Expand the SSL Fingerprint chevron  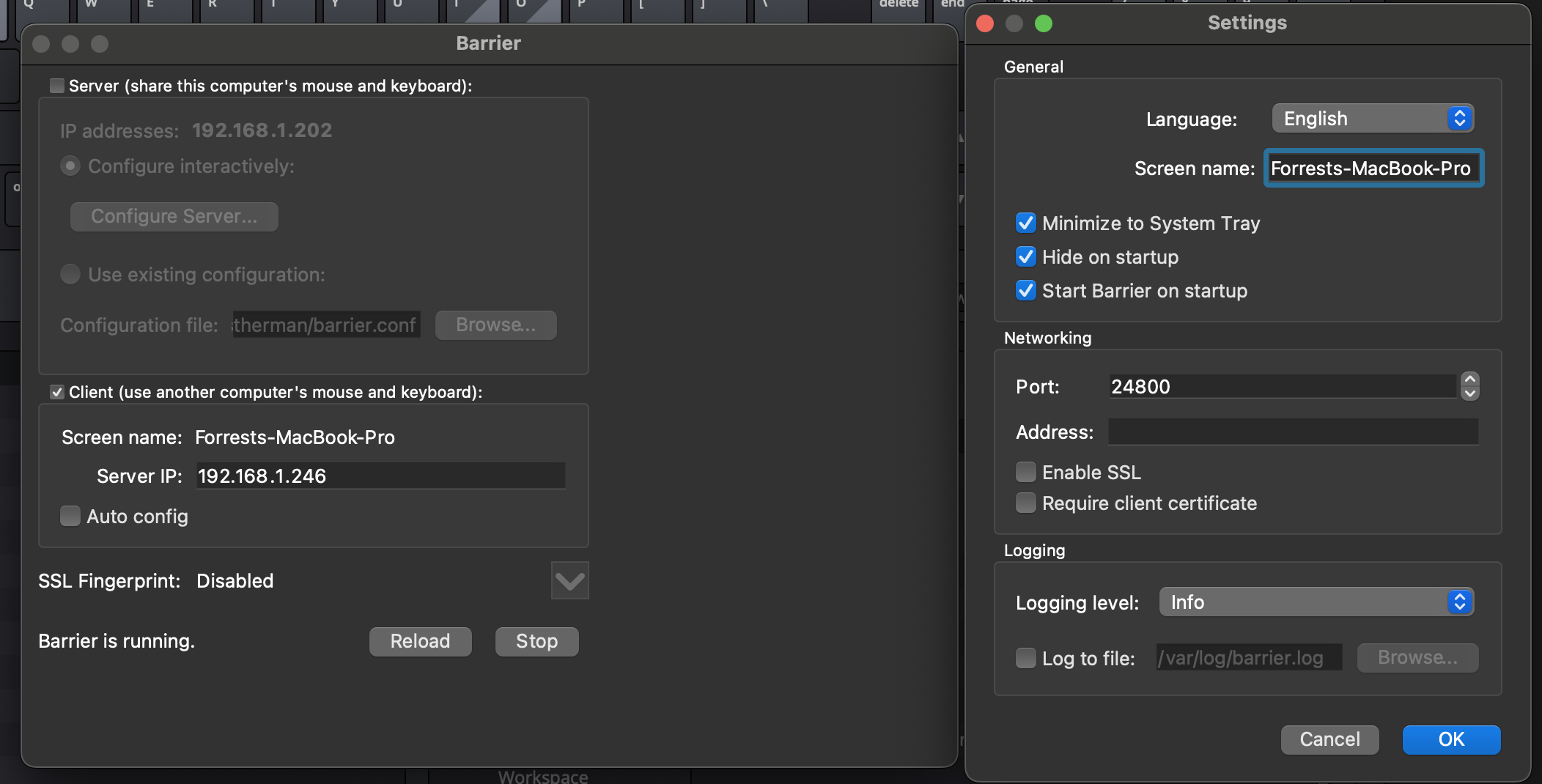(569, 581)
